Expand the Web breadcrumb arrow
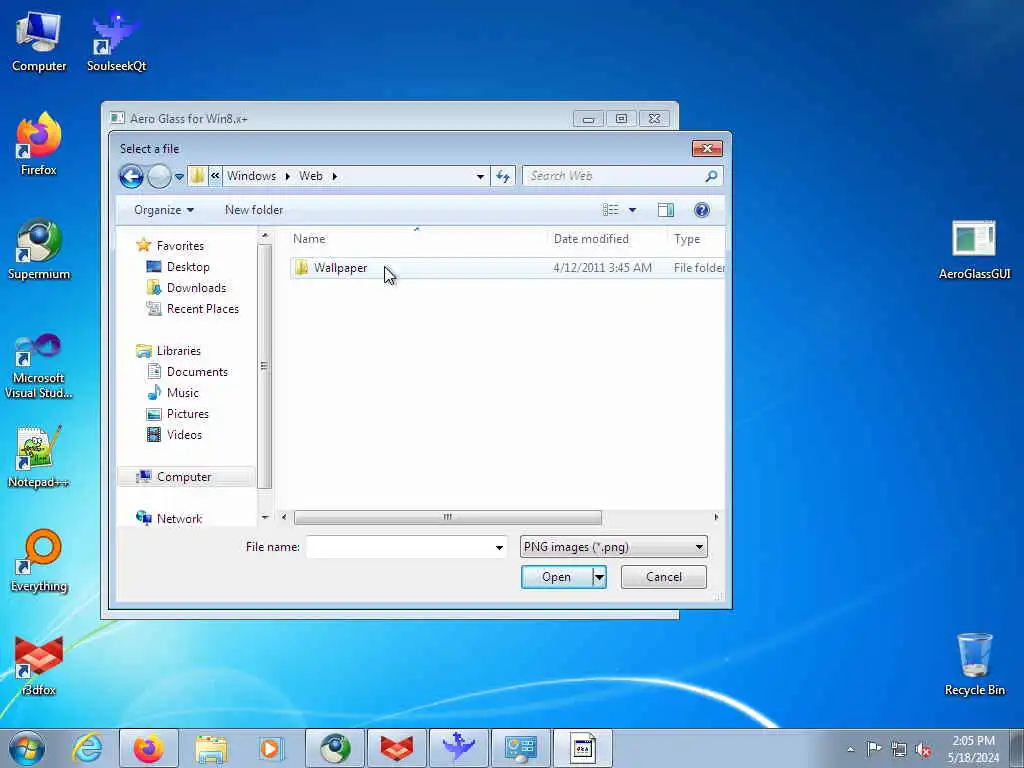Viewport: 1024px width, 768px height. [x=334, y=176]
